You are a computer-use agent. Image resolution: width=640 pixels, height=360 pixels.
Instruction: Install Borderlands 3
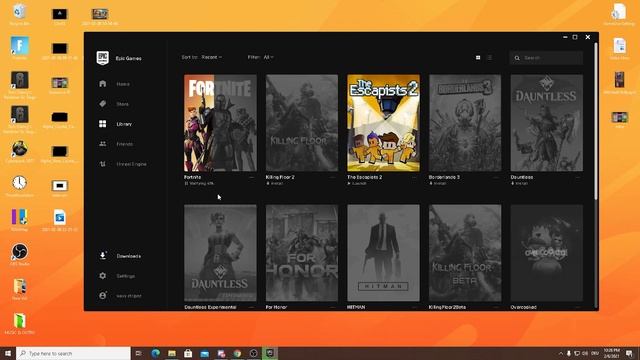point(438,184)
